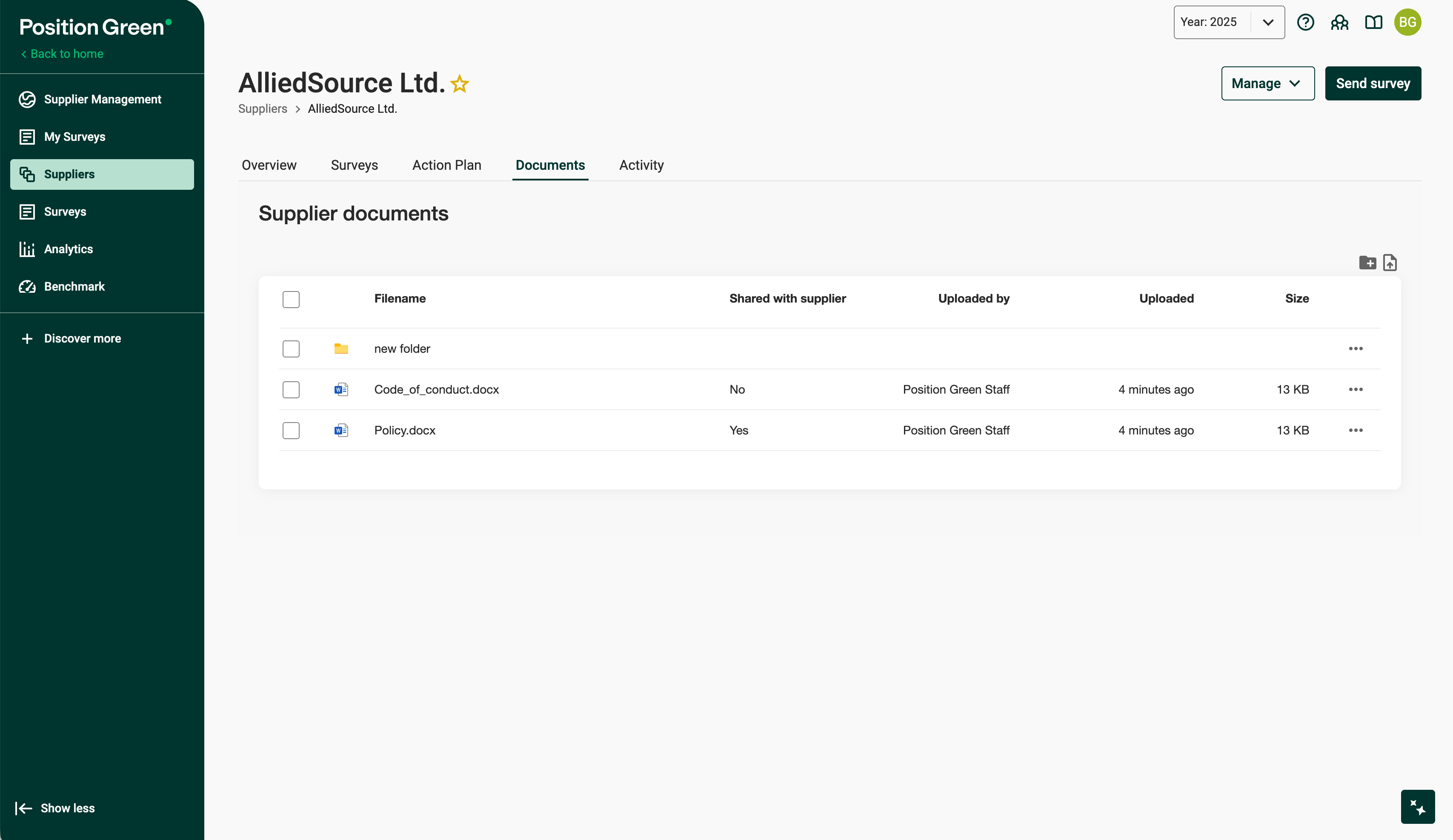Click the Size column header
The width and height of the screenshot is (1453, 840).
pyautogui.click(x=1297, y=299)
